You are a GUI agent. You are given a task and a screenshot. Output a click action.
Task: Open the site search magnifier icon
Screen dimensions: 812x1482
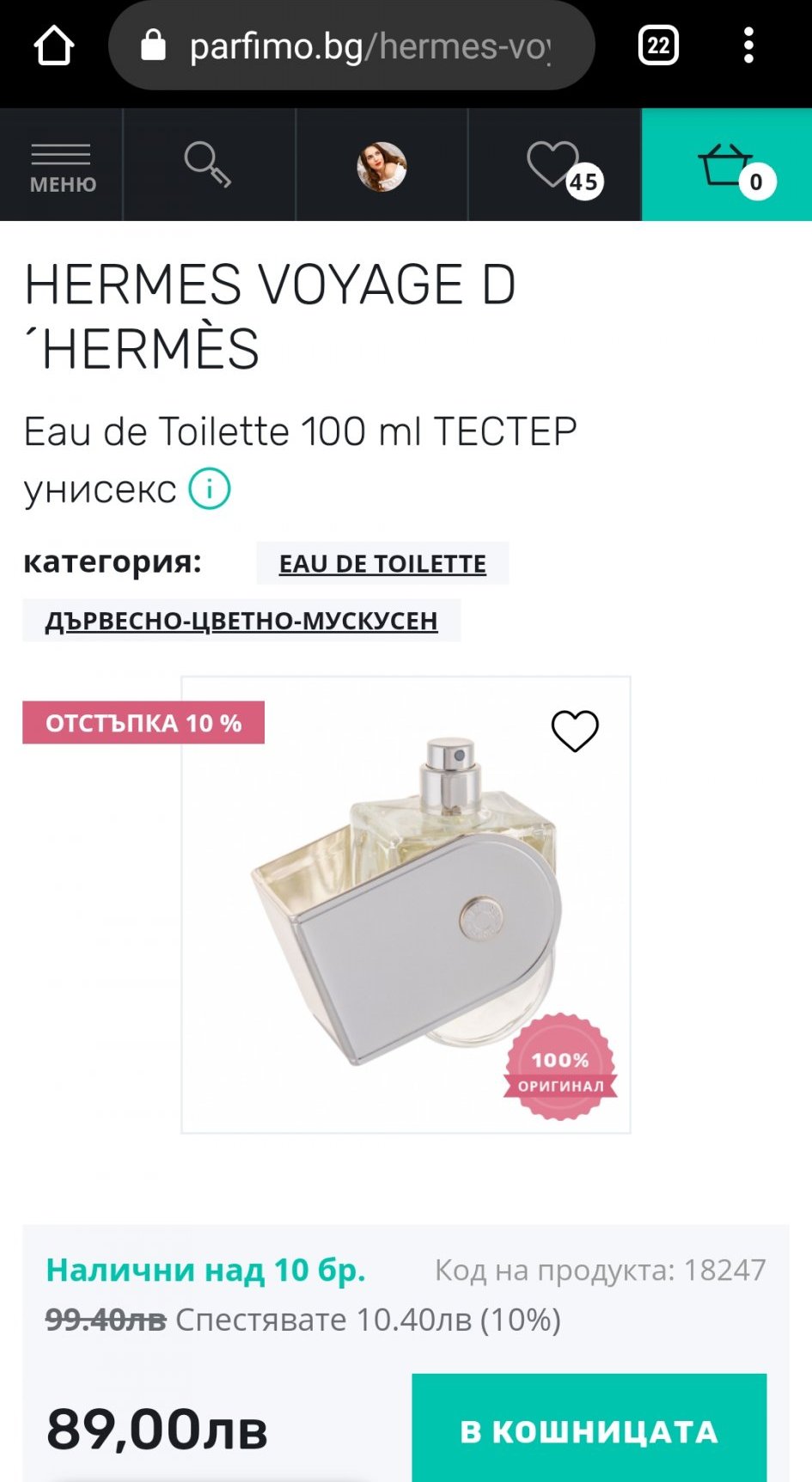208,165
